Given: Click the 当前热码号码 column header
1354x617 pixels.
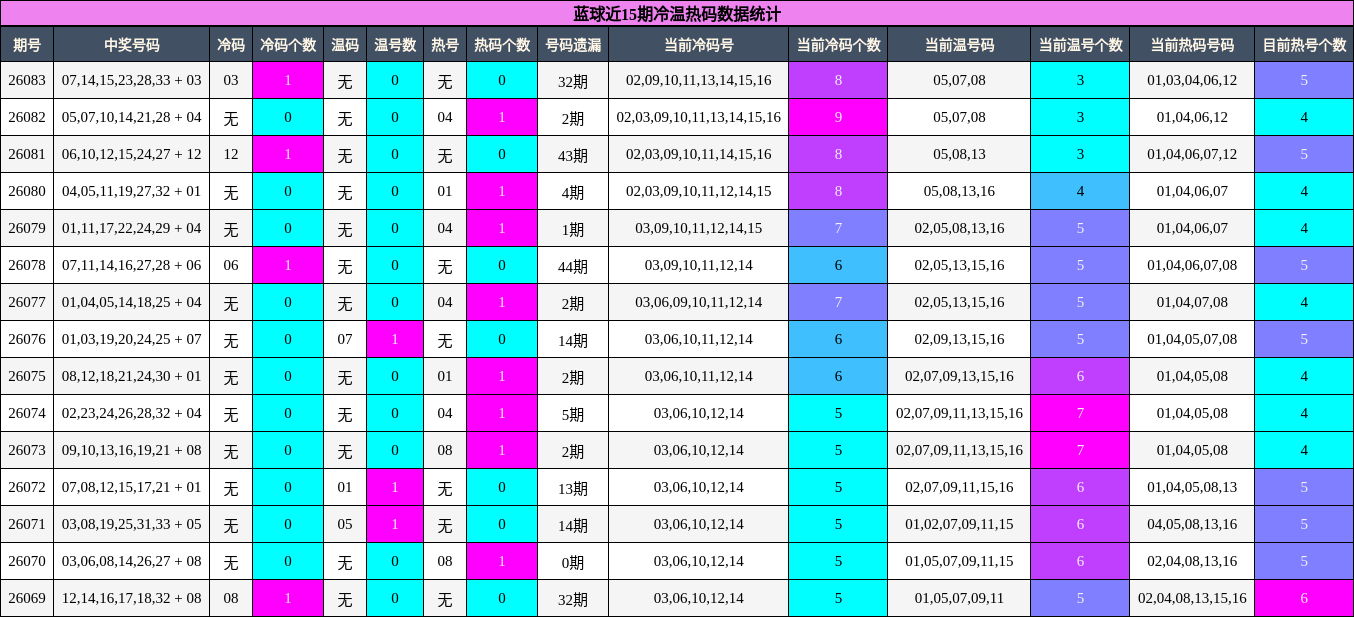Looking at the screenshot, I should (x=1192, y=44).
